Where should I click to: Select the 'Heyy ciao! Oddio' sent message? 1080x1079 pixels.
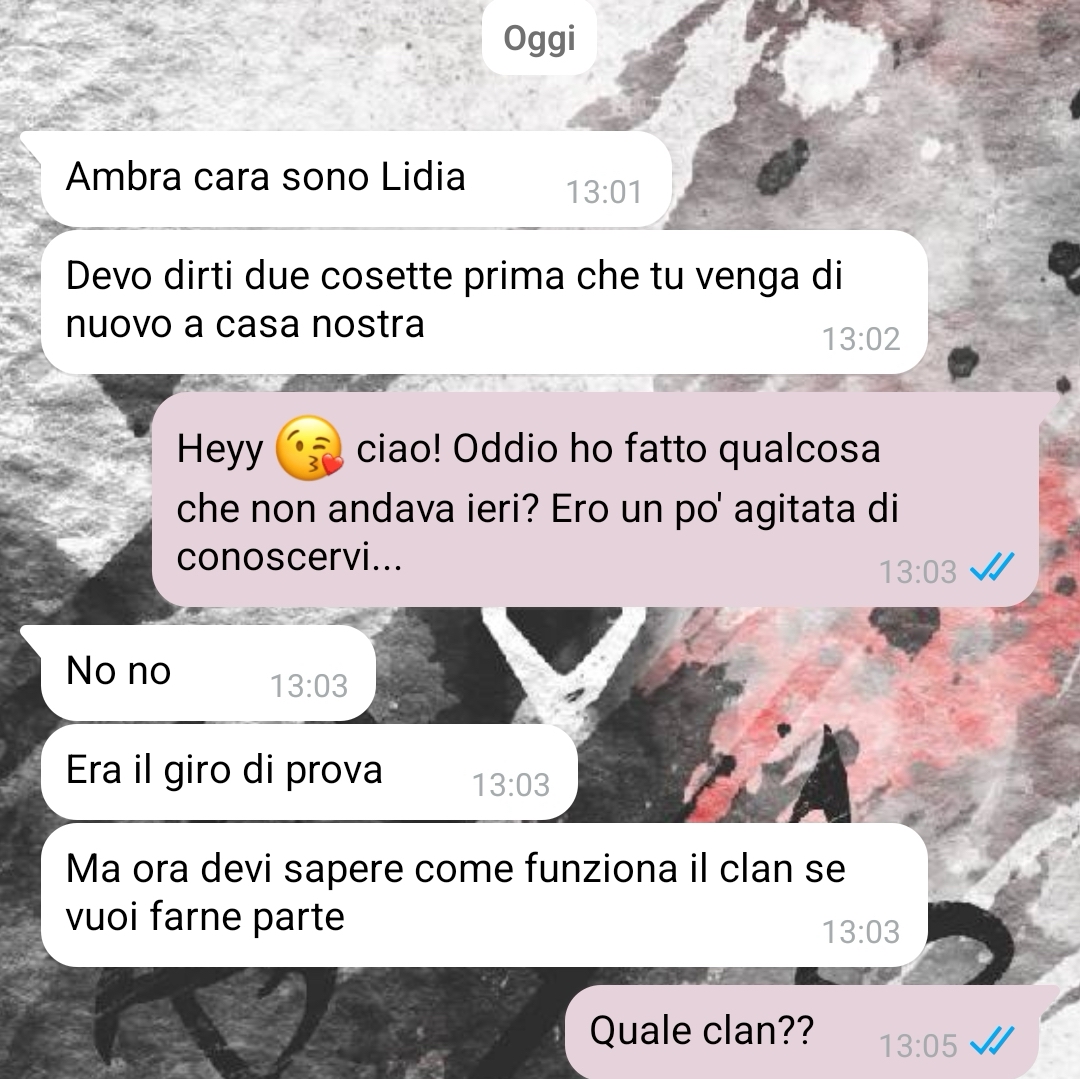595,499
